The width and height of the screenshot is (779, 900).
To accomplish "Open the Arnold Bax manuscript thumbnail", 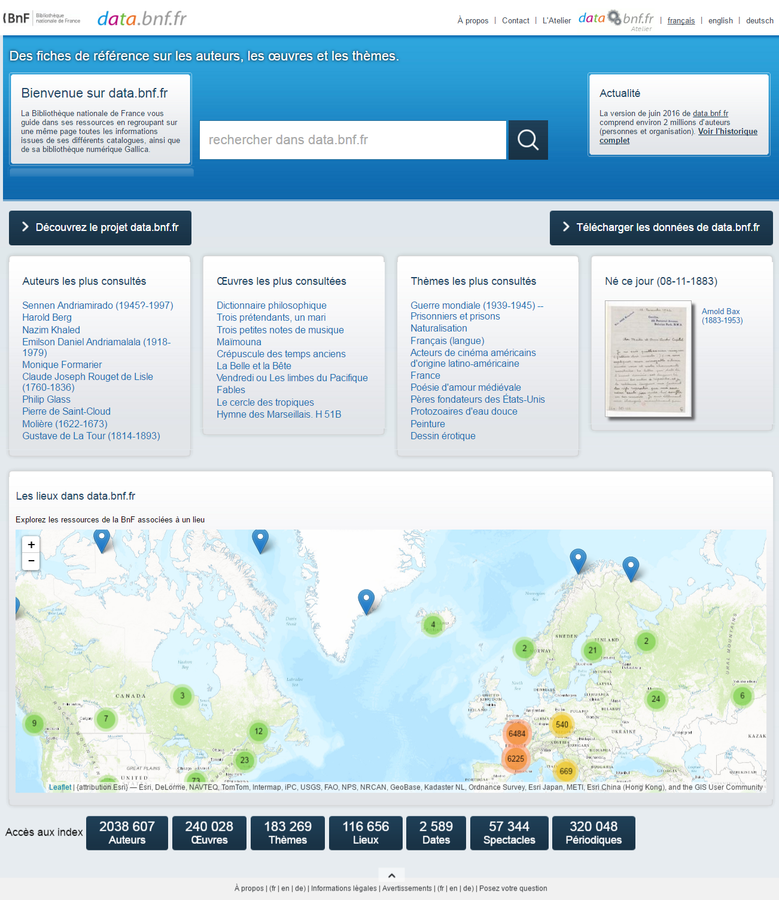I will pos(649,358).
